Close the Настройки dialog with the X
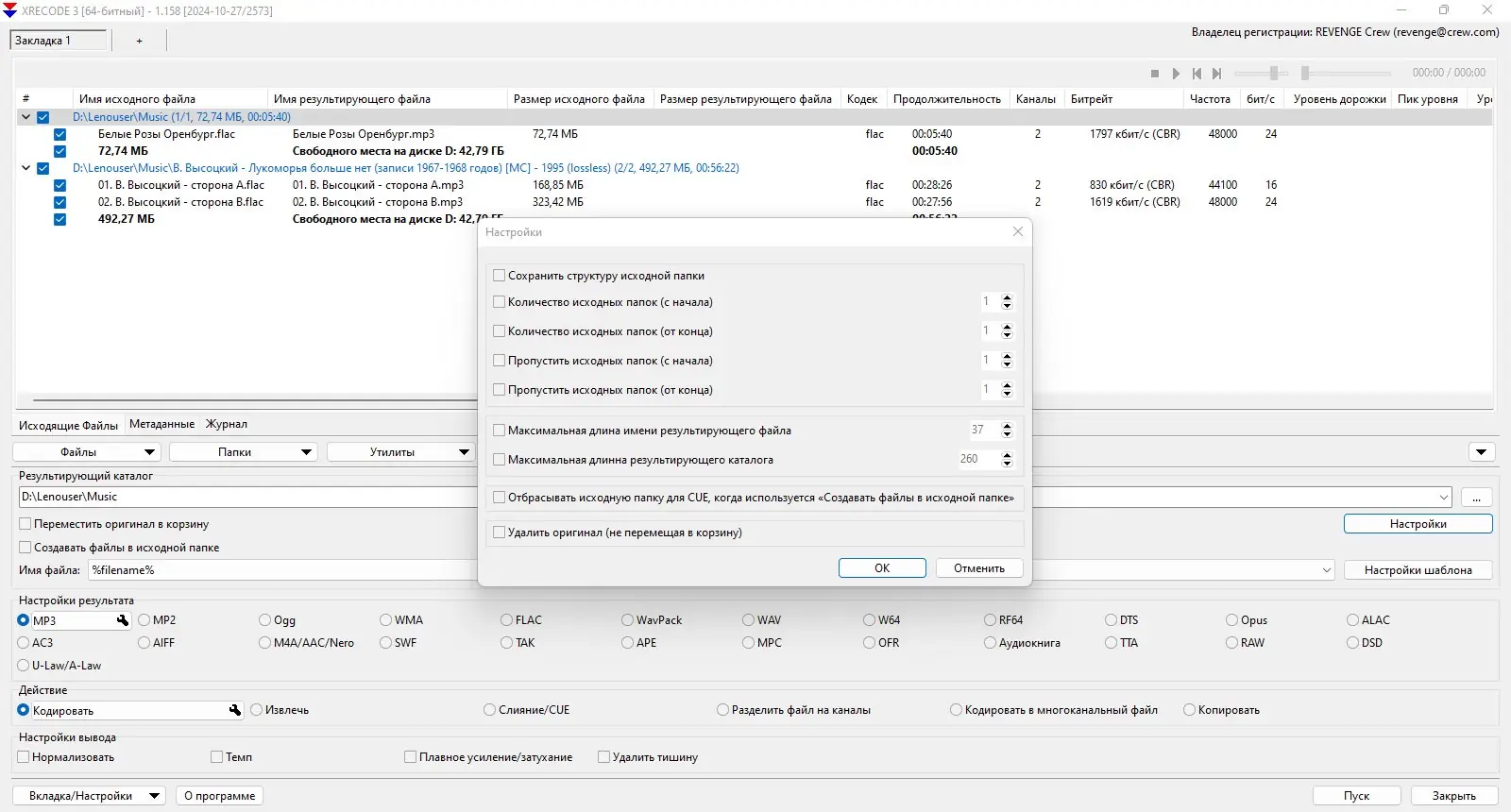Viewport: 1511px width, 812px height. point(1018,231)
